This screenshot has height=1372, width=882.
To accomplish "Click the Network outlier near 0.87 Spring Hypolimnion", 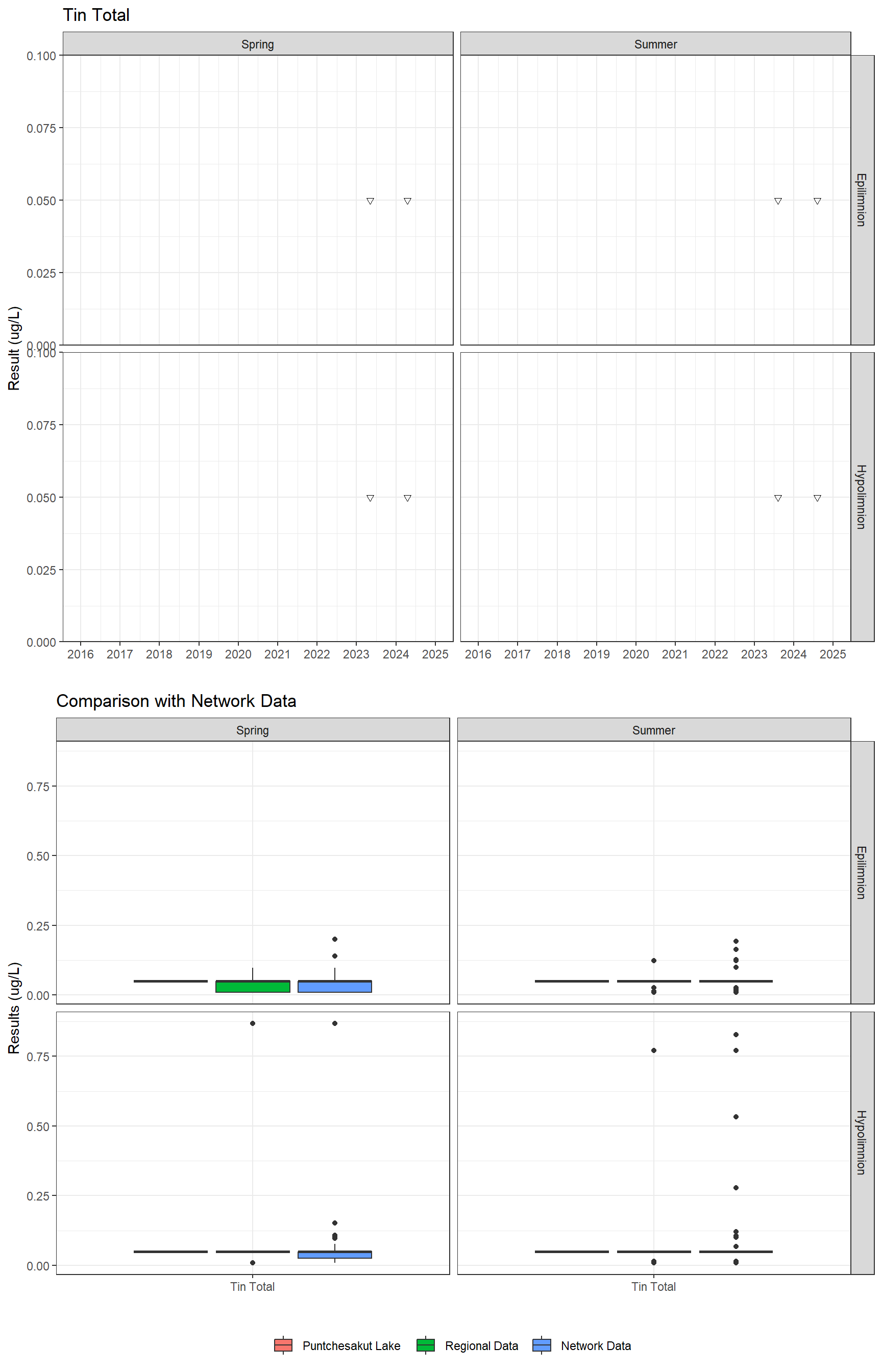I will [x=334, y=1023].
